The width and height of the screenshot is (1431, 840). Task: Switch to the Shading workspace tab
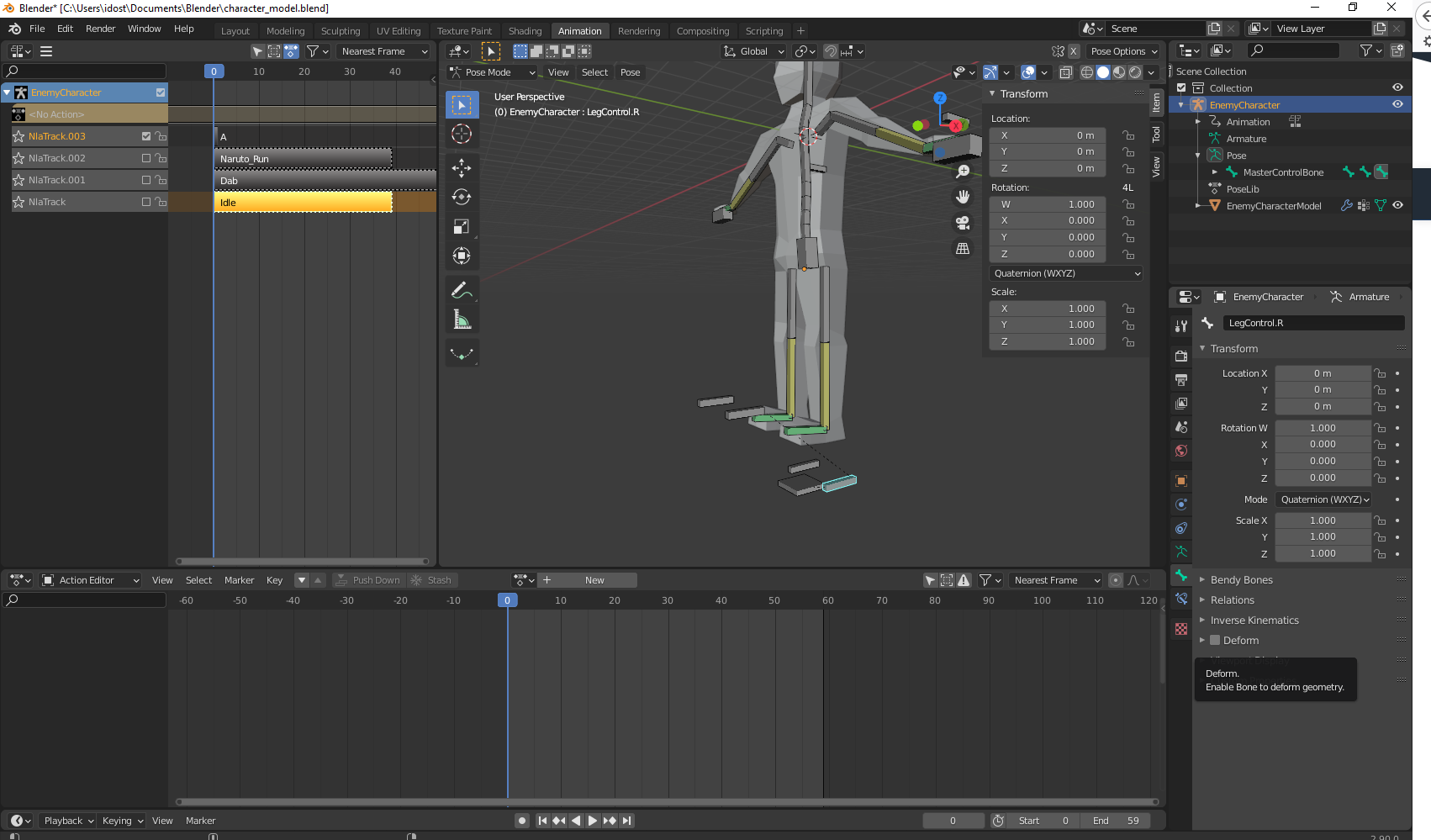click(525, 31)
